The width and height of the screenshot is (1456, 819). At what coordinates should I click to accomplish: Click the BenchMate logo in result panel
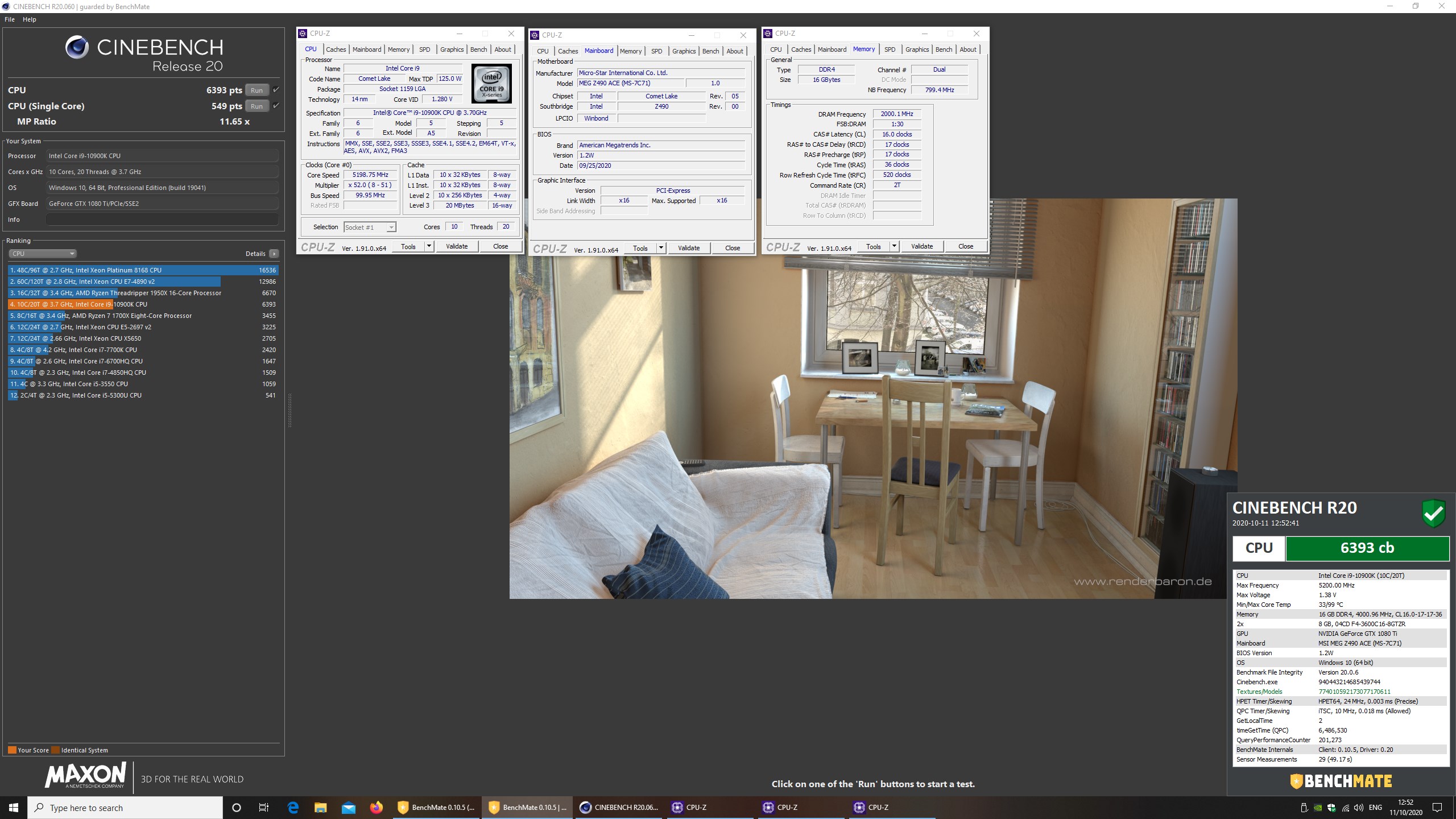(x=1341, y=781)
